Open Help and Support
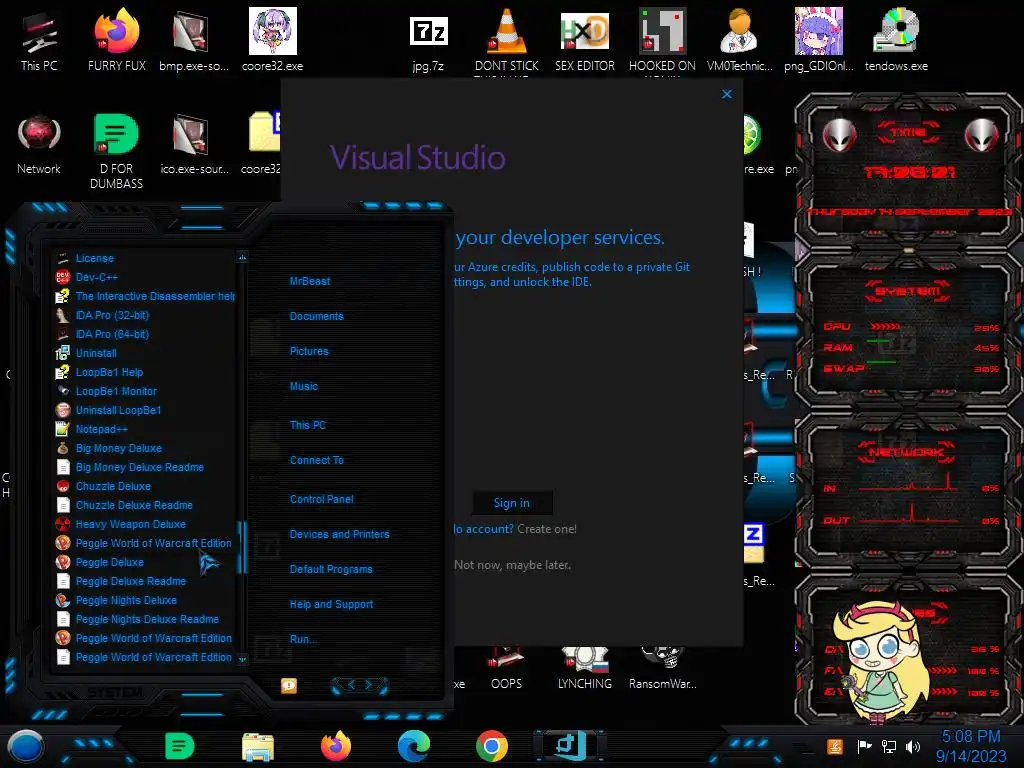 [331, 605]
